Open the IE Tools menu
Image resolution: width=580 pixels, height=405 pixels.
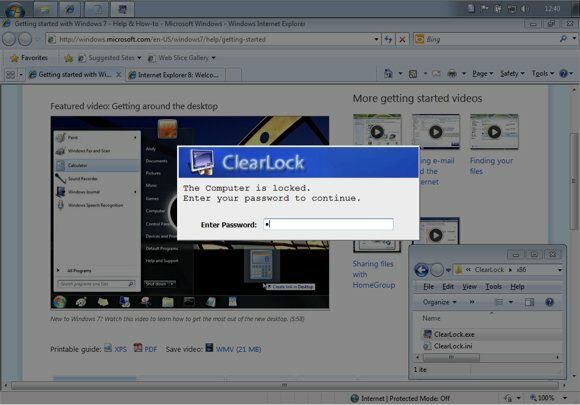coord(542,74)
